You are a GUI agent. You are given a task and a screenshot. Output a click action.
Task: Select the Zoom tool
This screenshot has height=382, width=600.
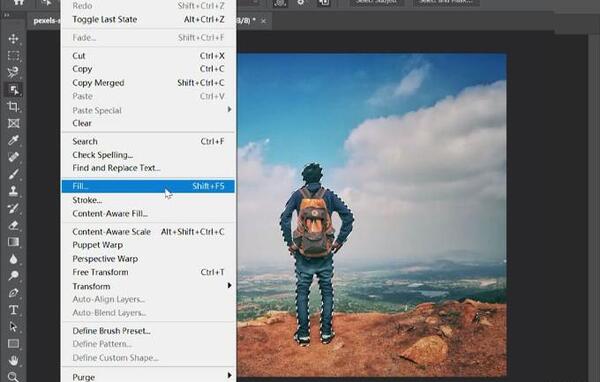coord(13,377)
